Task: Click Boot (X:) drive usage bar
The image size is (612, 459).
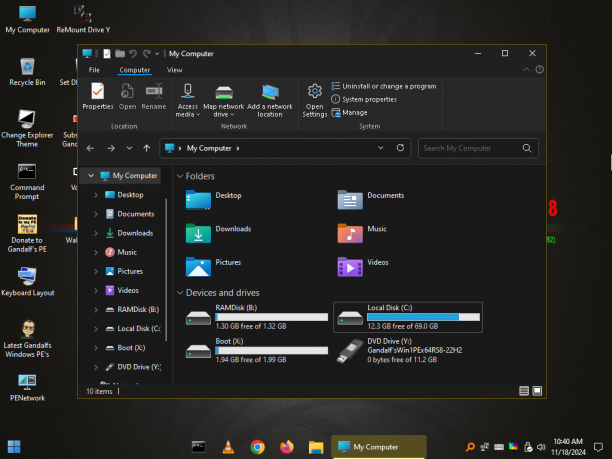Action: 272,350
